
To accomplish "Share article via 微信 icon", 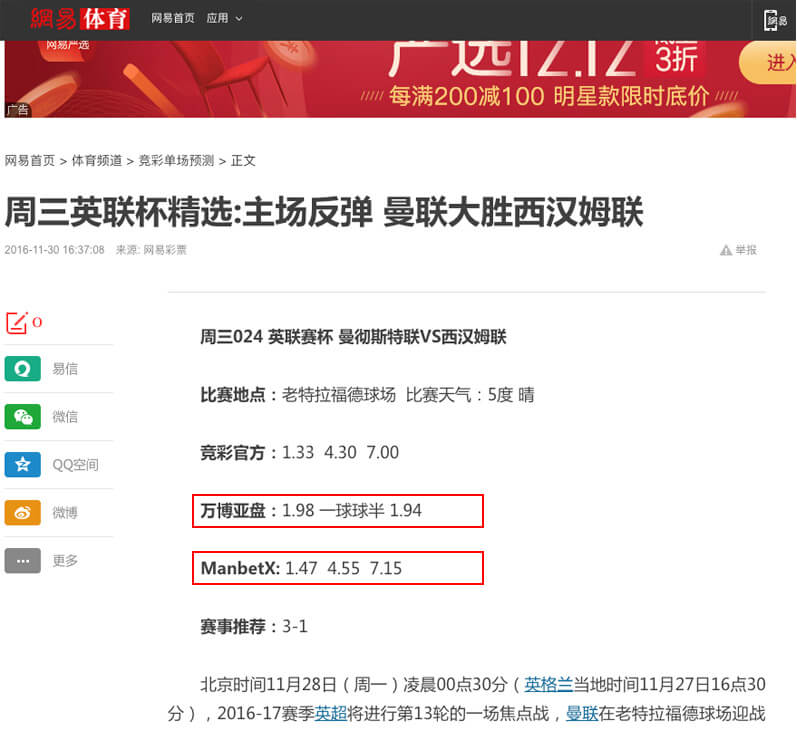I will pos(22,417).
